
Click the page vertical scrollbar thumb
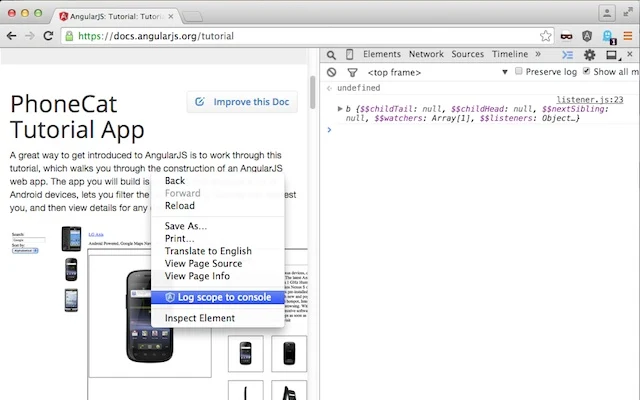[313, 92]
